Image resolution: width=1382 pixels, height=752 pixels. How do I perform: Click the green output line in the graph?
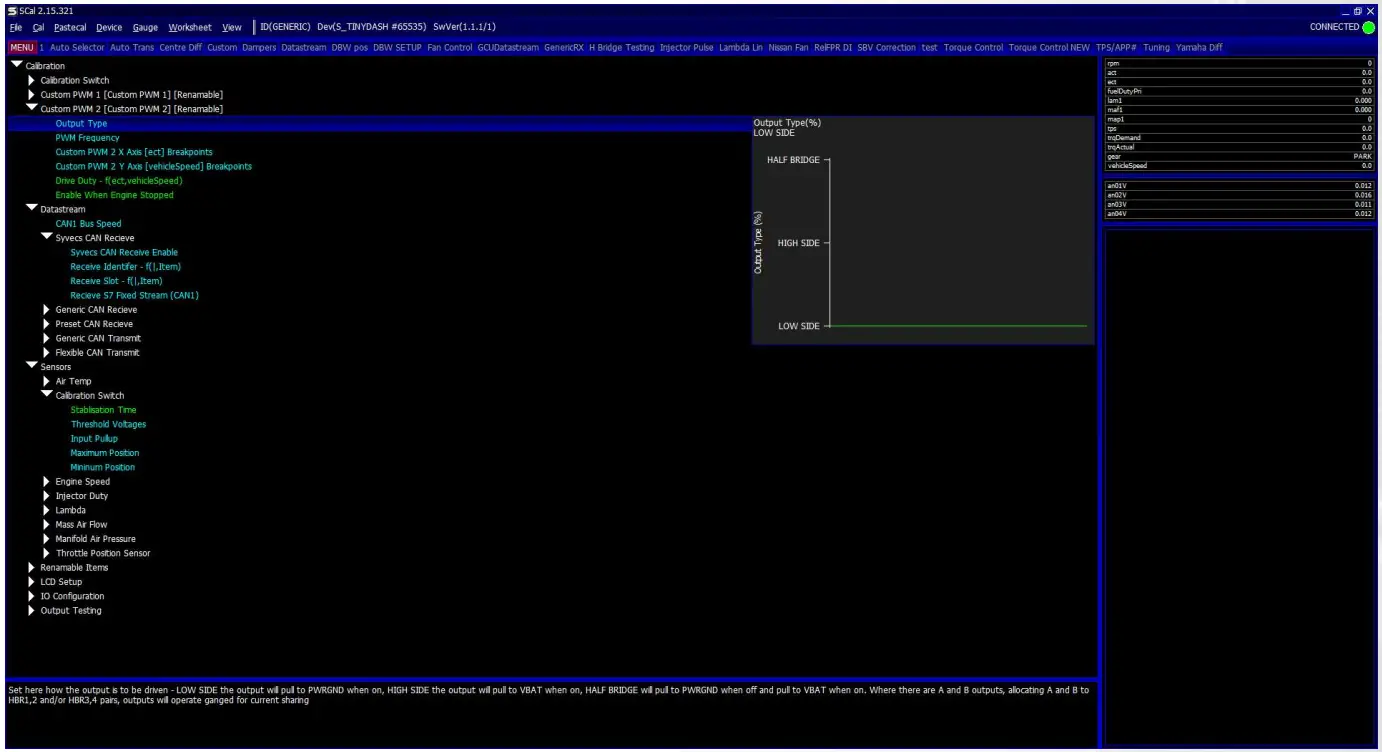point(958,326)
